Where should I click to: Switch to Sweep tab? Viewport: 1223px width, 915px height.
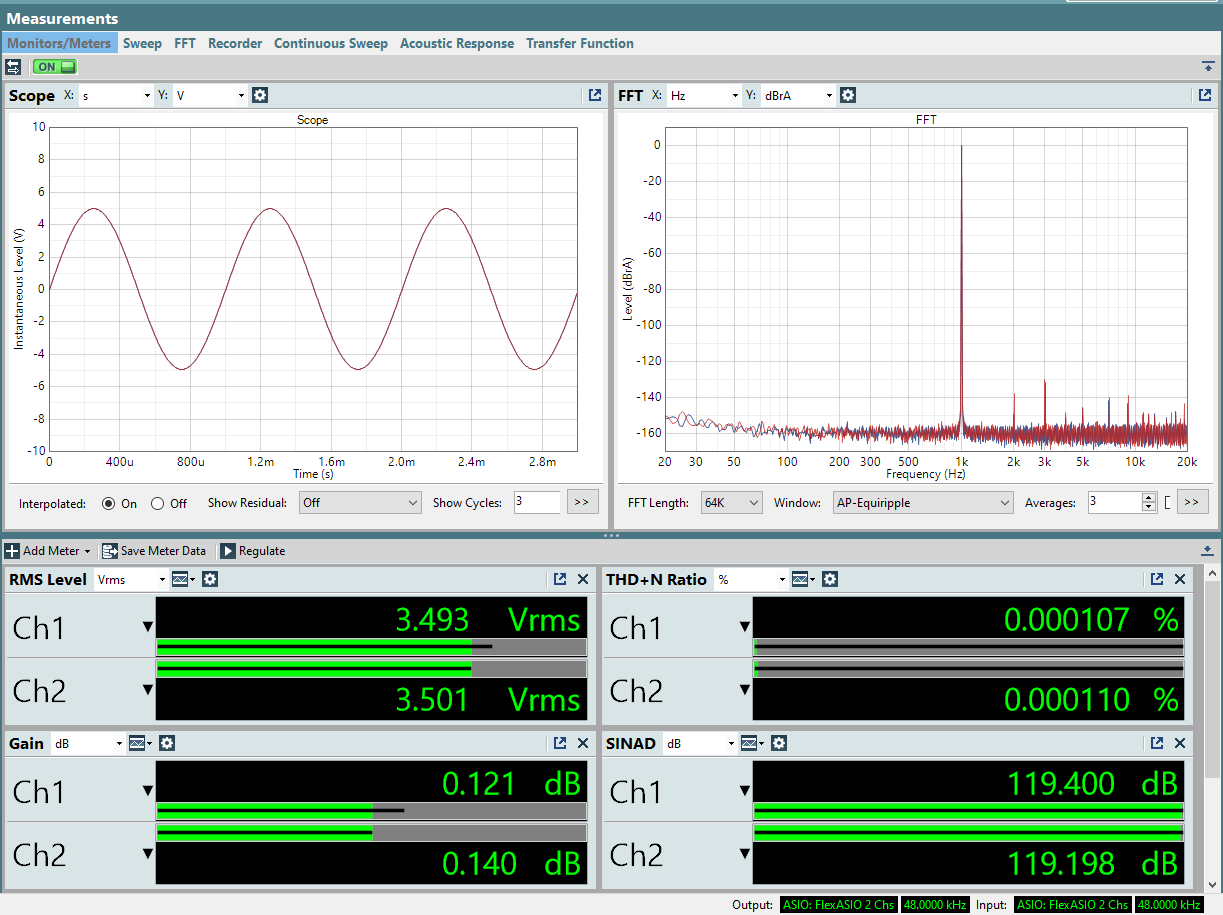click(x=142, y=43)
